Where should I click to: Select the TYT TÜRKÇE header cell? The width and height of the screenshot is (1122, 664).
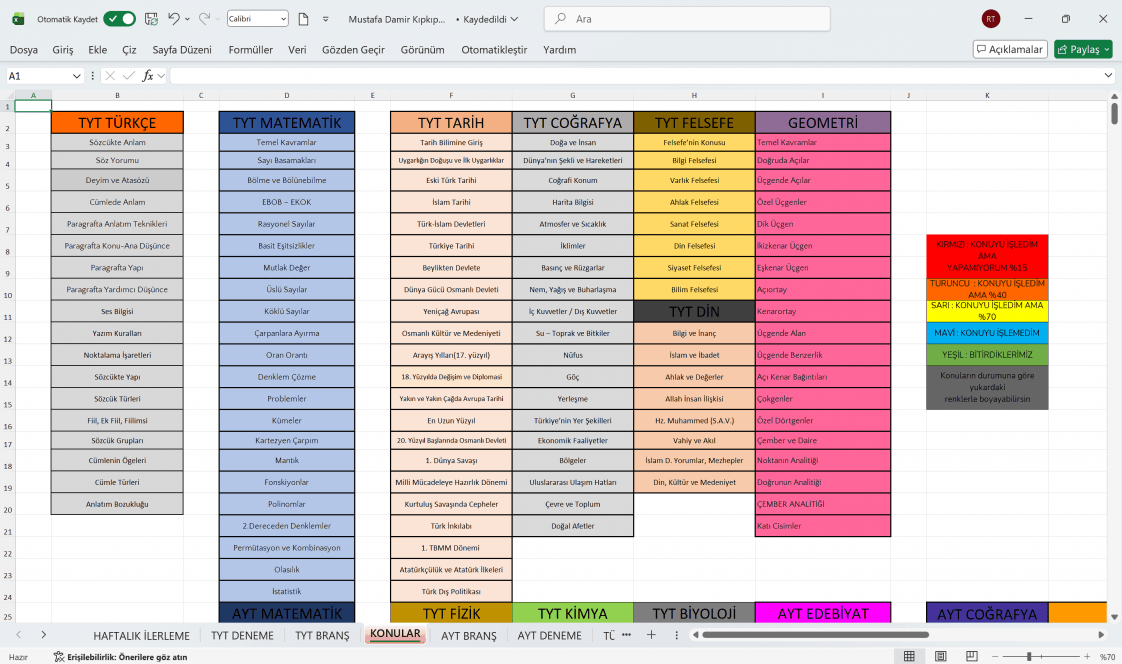pyautogui.click(x=117, y=122)
